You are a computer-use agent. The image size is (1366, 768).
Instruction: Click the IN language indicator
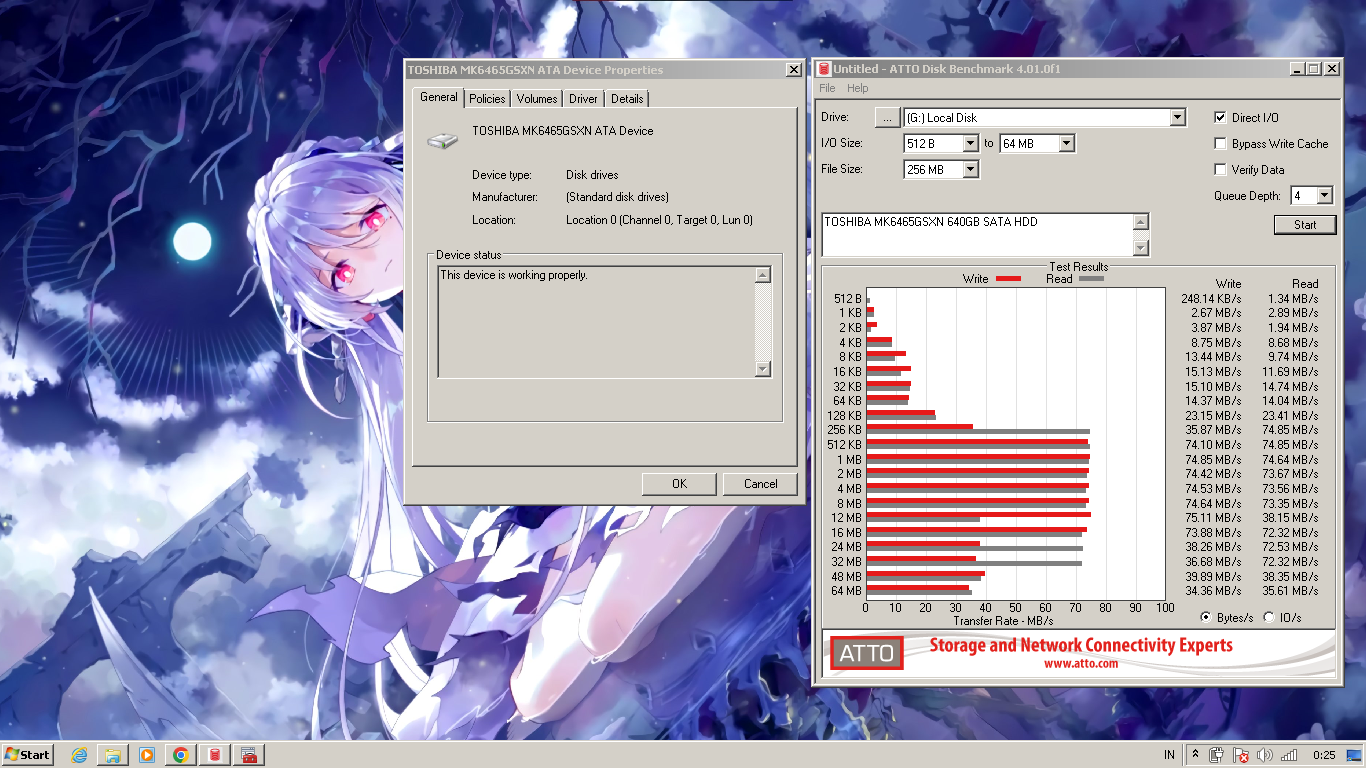pos(1169,755)
